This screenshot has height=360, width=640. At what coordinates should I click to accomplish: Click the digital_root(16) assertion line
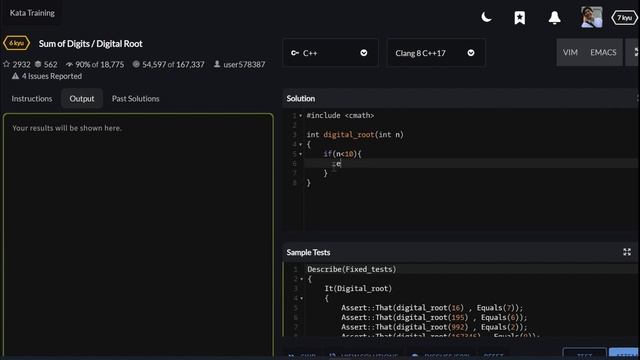point(432,307)
